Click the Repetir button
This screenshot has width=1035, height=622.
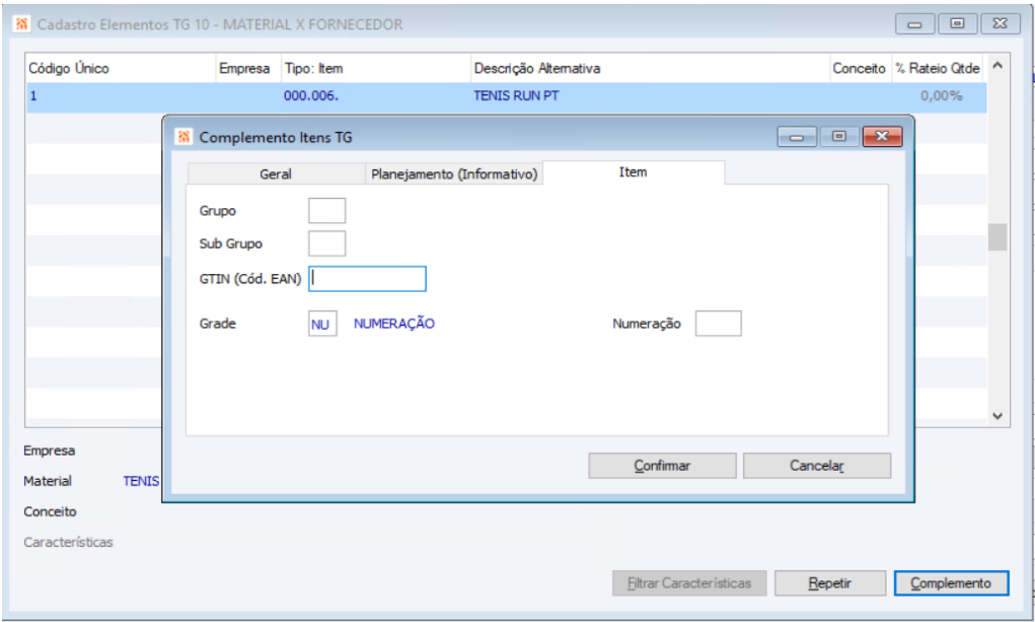(830, 583)
